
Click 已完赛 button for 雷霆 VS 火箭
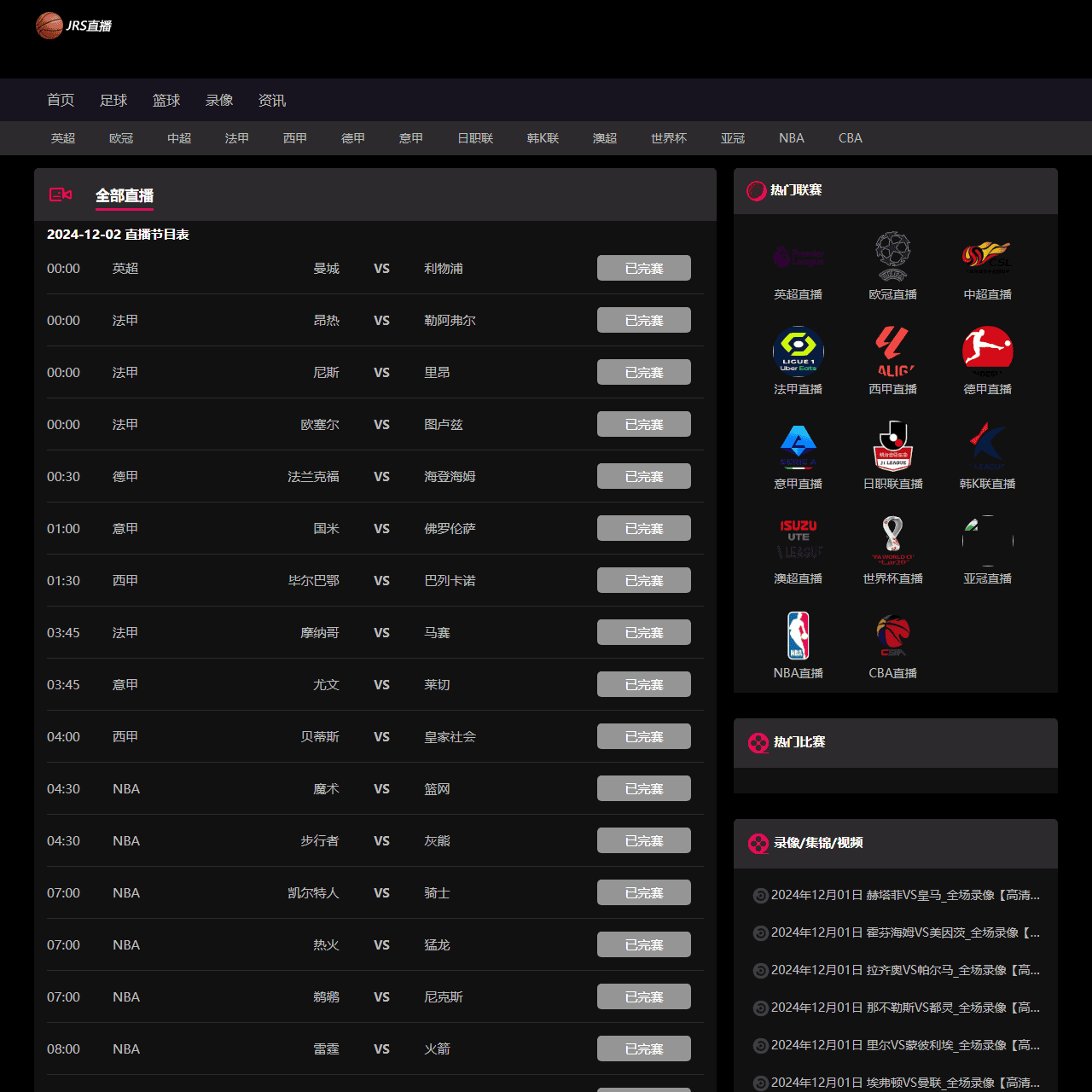[644, 1048]
